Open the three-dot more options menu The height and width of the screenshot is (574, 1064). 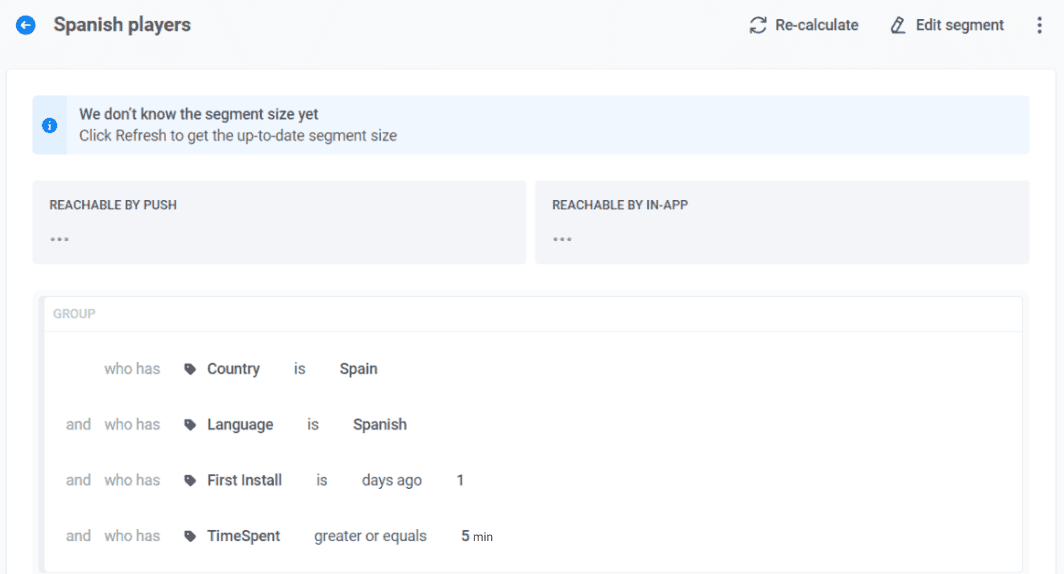tap(1039, 25)
